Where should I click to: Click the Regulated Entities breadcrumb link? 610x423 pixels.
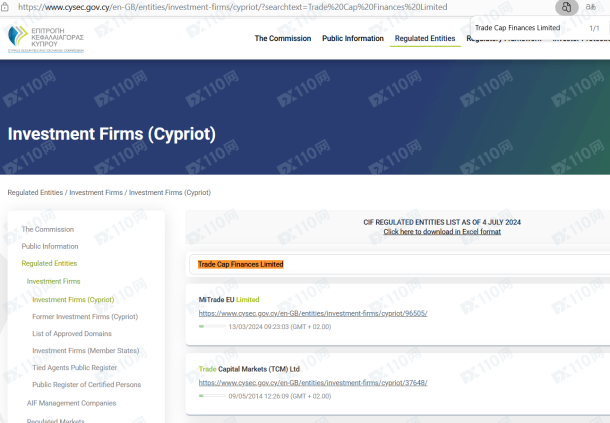tap(35, 193)
